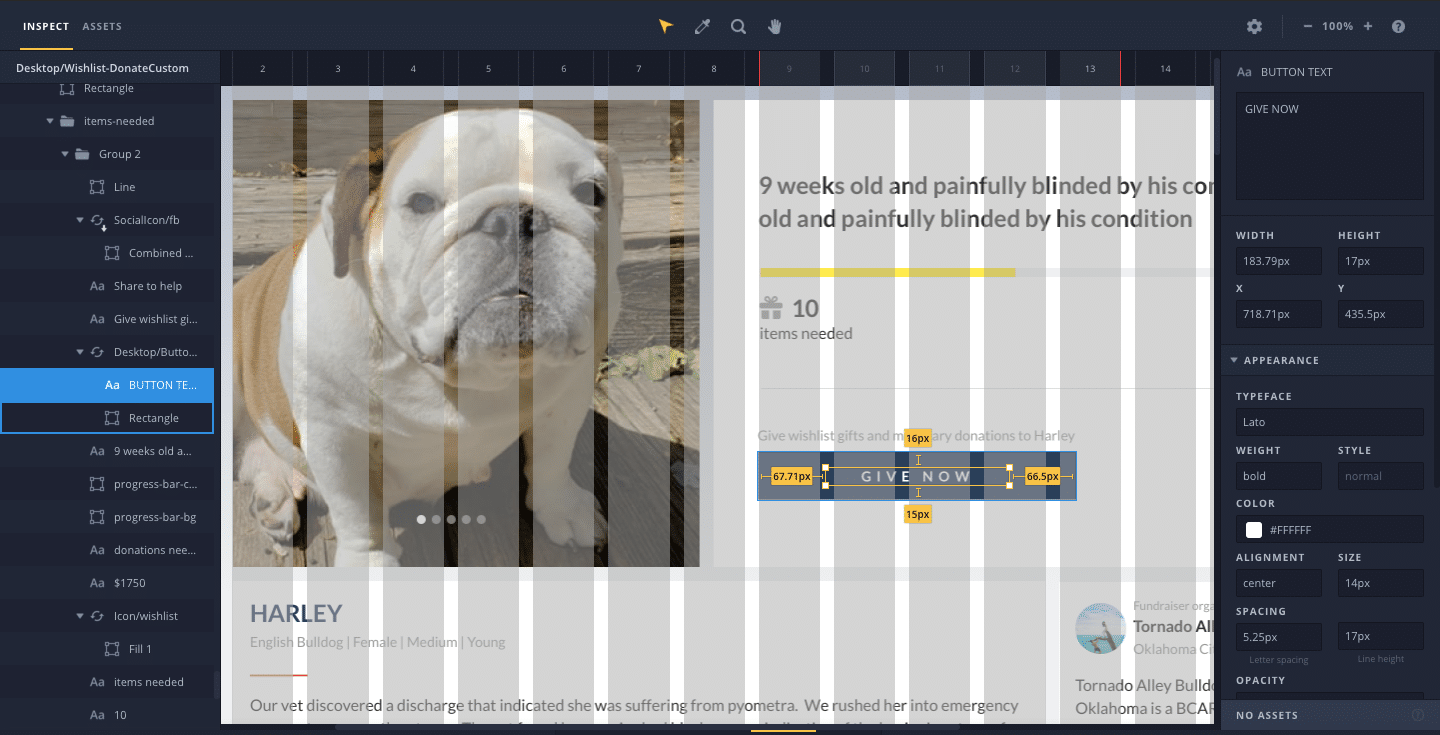Viewport: 1440px width, 735px height.
Task: Activate the magnifier zoom tool
Action: pyautogui.click(x=738, y=26)
